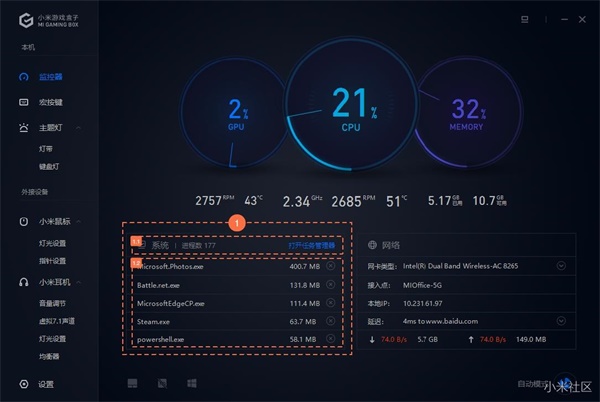Click the headphone icon beside 小米耳机
600x402 pixels.
pyautogui.click(x=24, y=282)
